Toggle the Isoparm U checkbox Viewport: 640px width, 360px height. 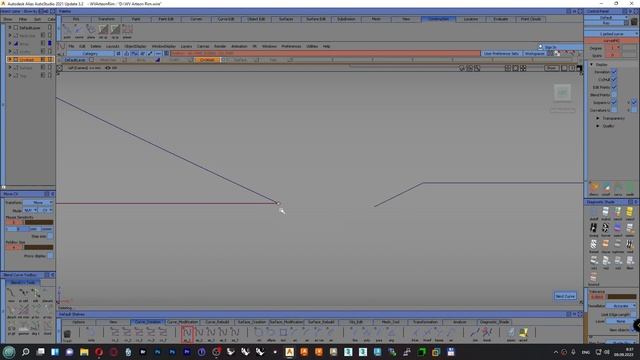coord(613,102)
